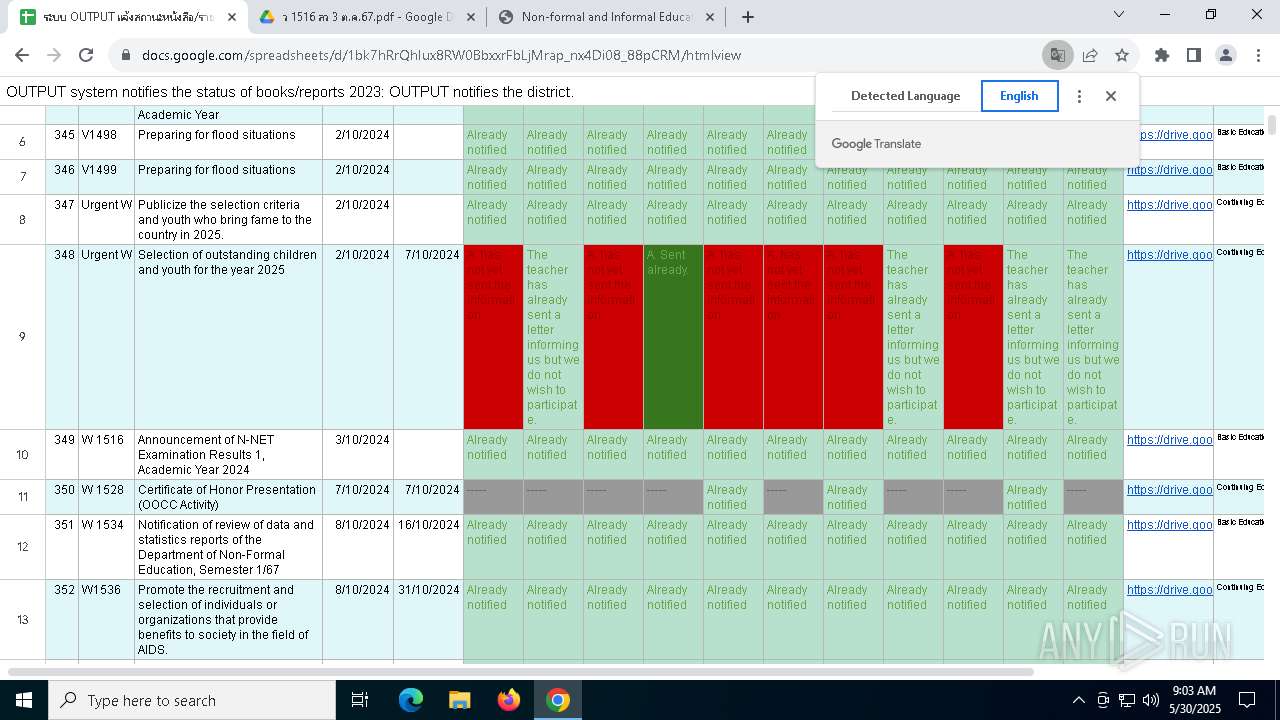Open the tab search dropdown arrow
This screenshot has height=720, width=1280.
pos(1119,15)
